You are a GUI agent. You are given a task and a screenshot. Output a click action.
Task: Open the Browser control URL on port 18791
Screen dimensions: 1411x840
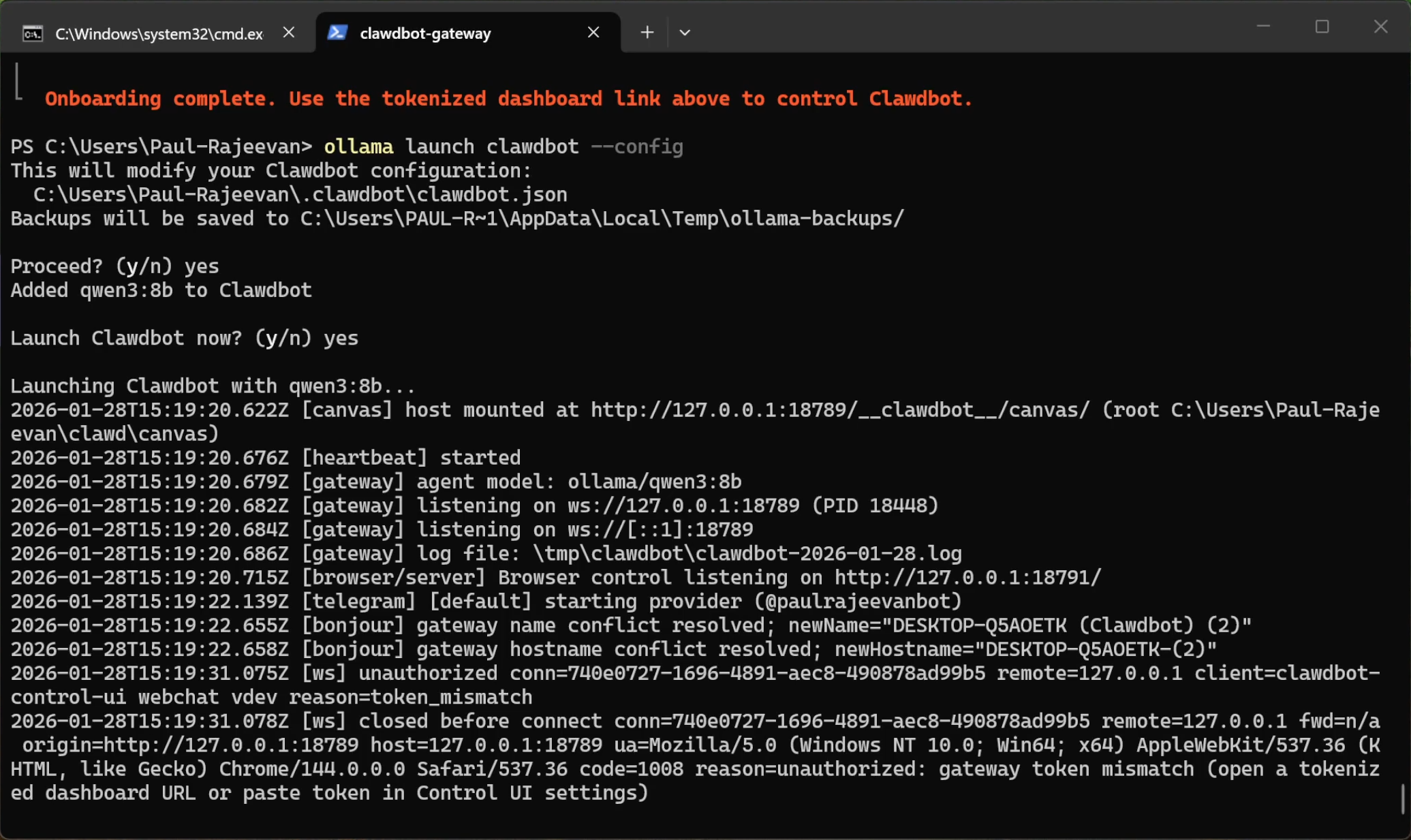[x=967, y=578]
